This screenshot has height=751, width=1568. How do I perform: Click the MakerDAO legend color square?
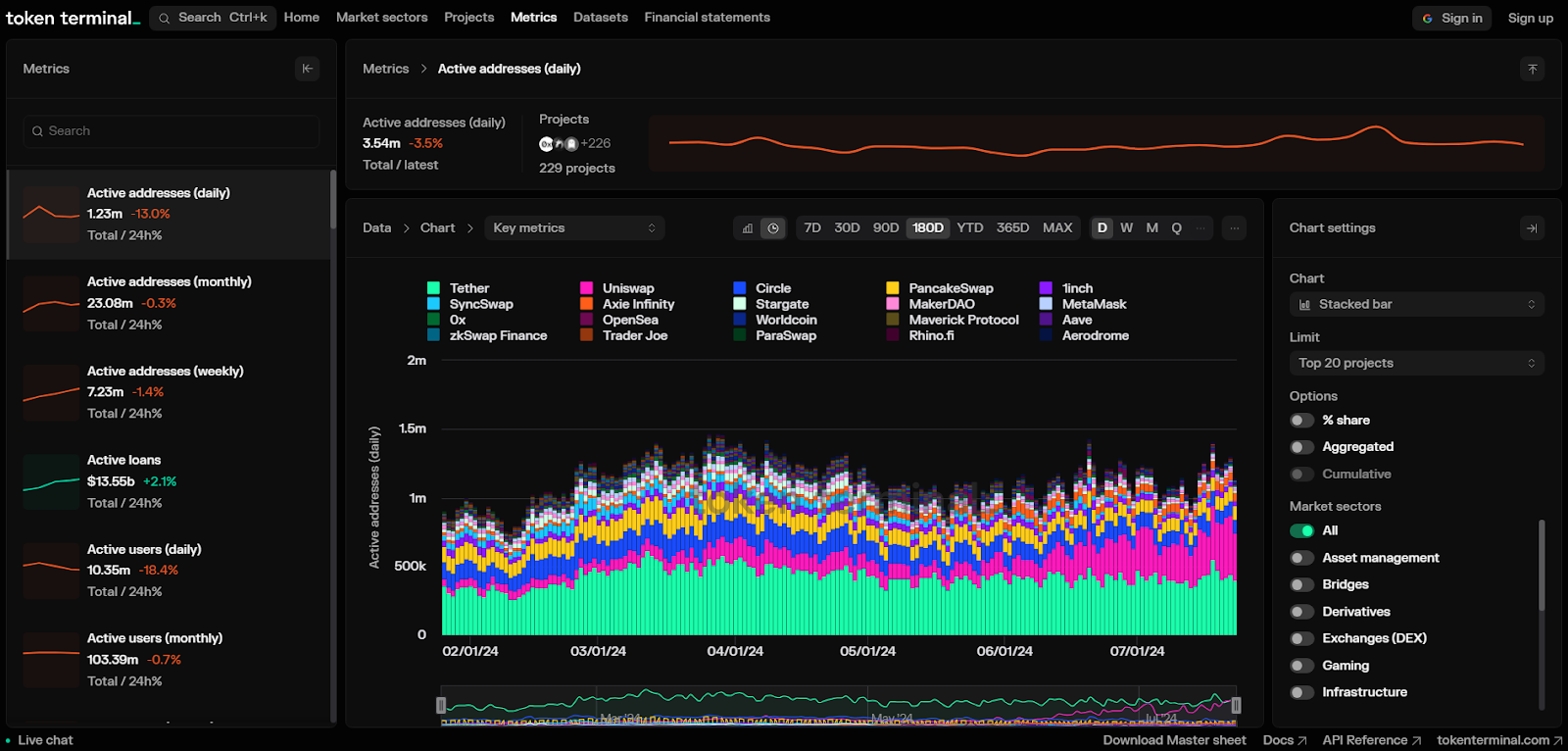click(x=893, y=304)
